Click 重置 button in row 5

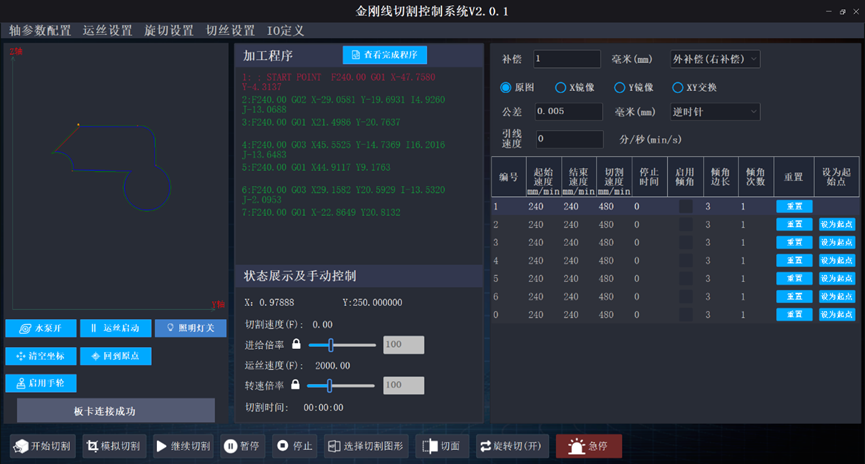click(x=794, y=279)
